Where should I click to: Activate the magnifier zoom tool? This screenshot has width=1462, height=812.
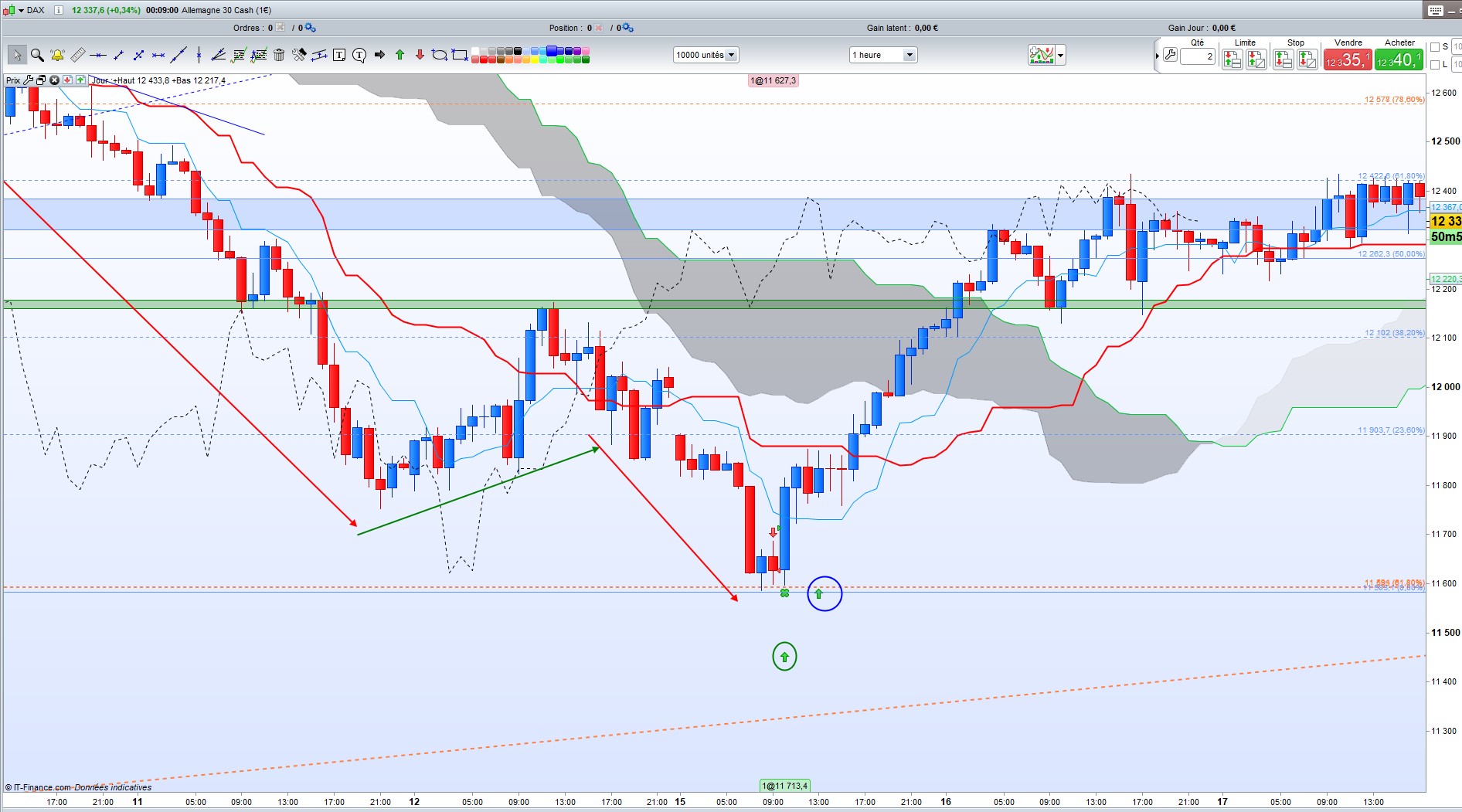point(37,55)
